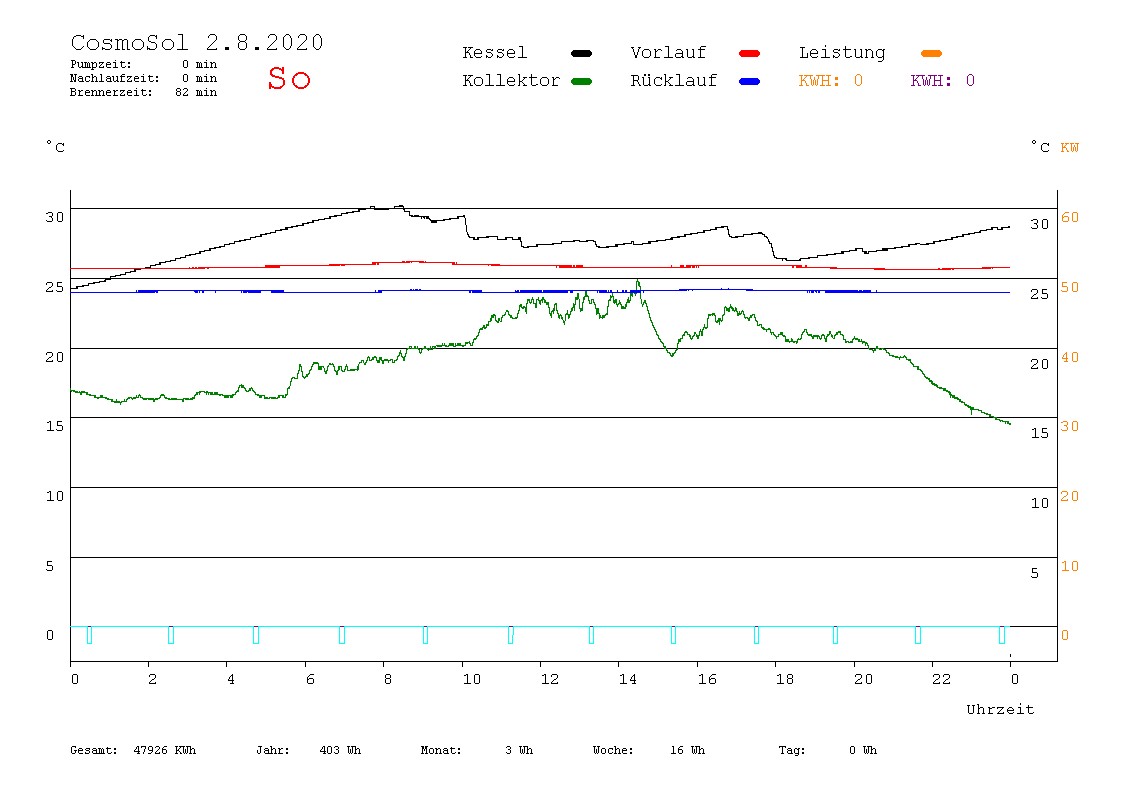Select the cyan pulse marker between hours 16 and 18
This screenshot has width=1148, height=812.
[x=756, y=635]
